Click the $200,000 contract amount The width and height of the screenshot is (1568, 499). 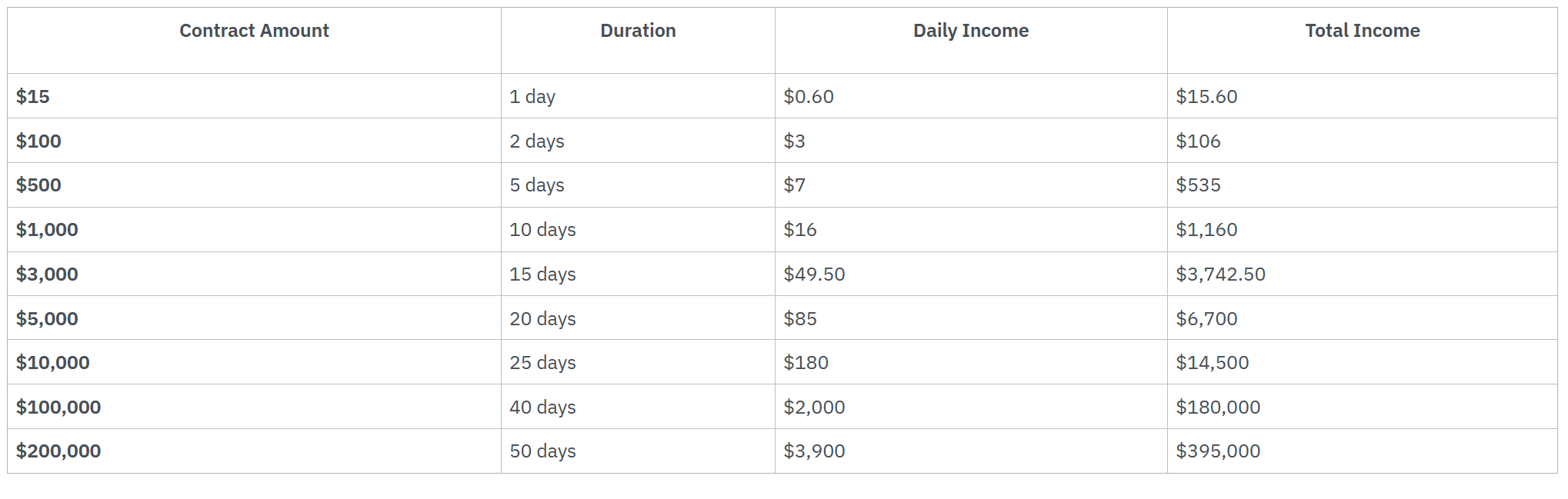point(58,451)
